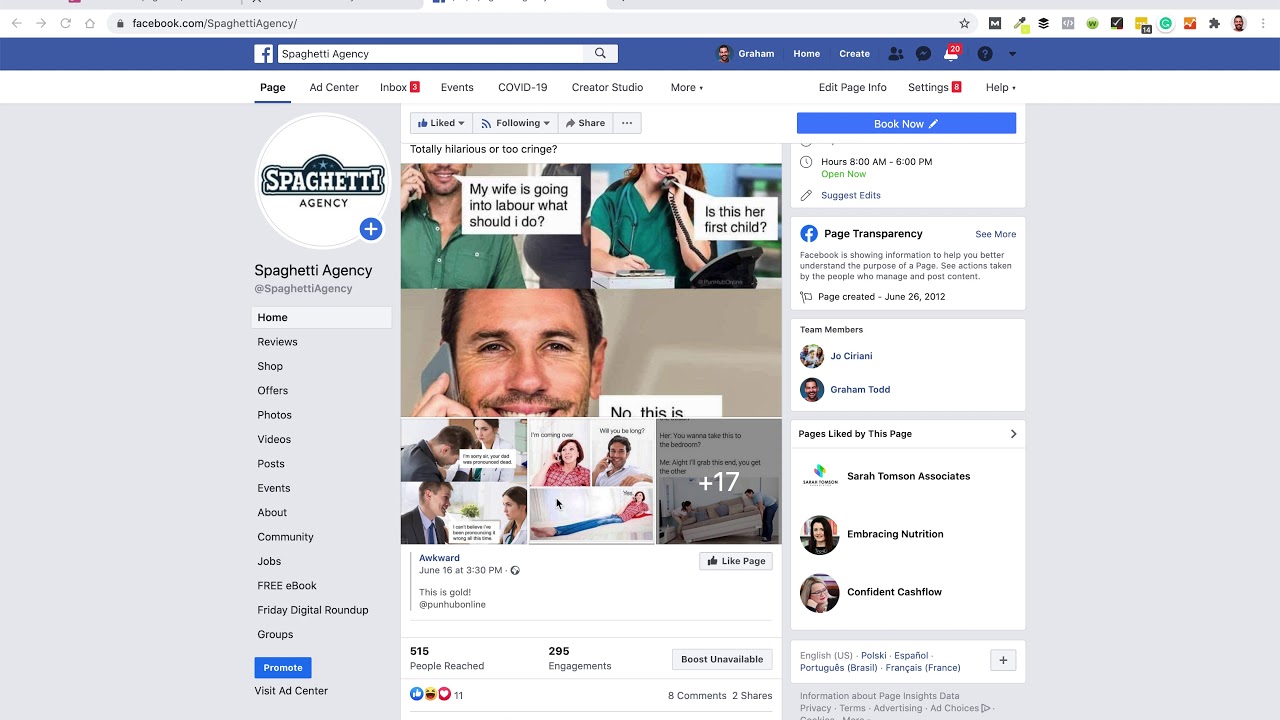Open Embracing Nutrition page avatar
The width and height of the screenshot is (1280, 720).
pyautogui.click(x=820, y=535)
